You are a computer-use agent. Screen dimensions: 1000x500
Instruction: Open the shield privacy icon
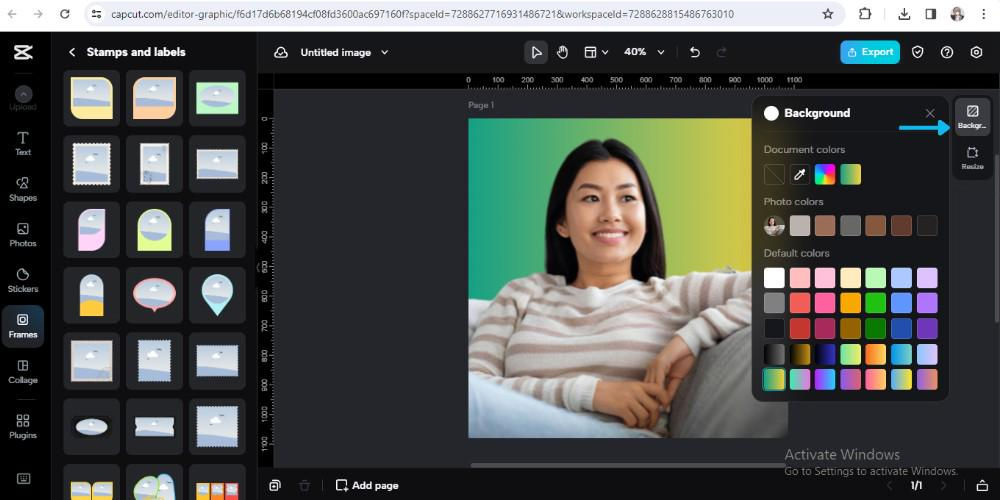click(917, 52)
